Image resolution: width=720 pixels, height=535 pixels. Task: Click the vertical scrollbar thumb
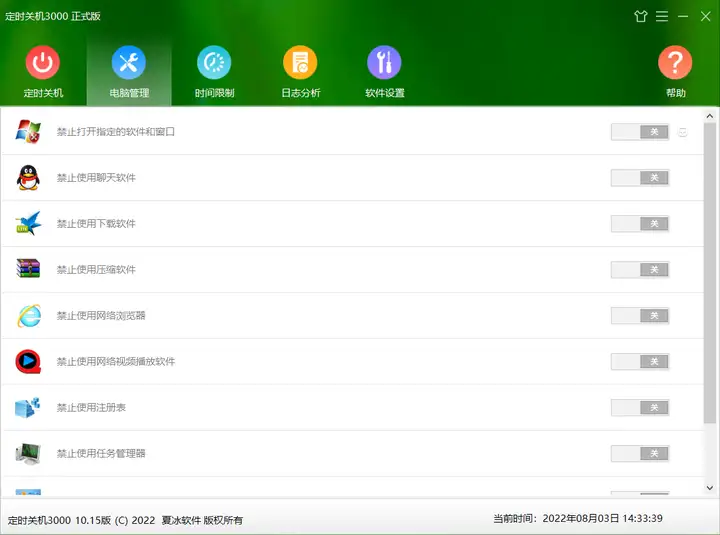709,273
